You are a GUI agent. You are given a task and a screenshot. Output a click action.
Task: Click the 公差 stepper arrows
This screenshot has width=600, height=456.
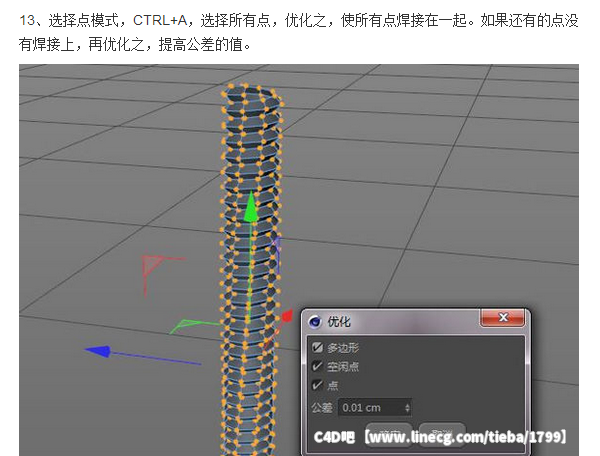(x=406, y=408)
